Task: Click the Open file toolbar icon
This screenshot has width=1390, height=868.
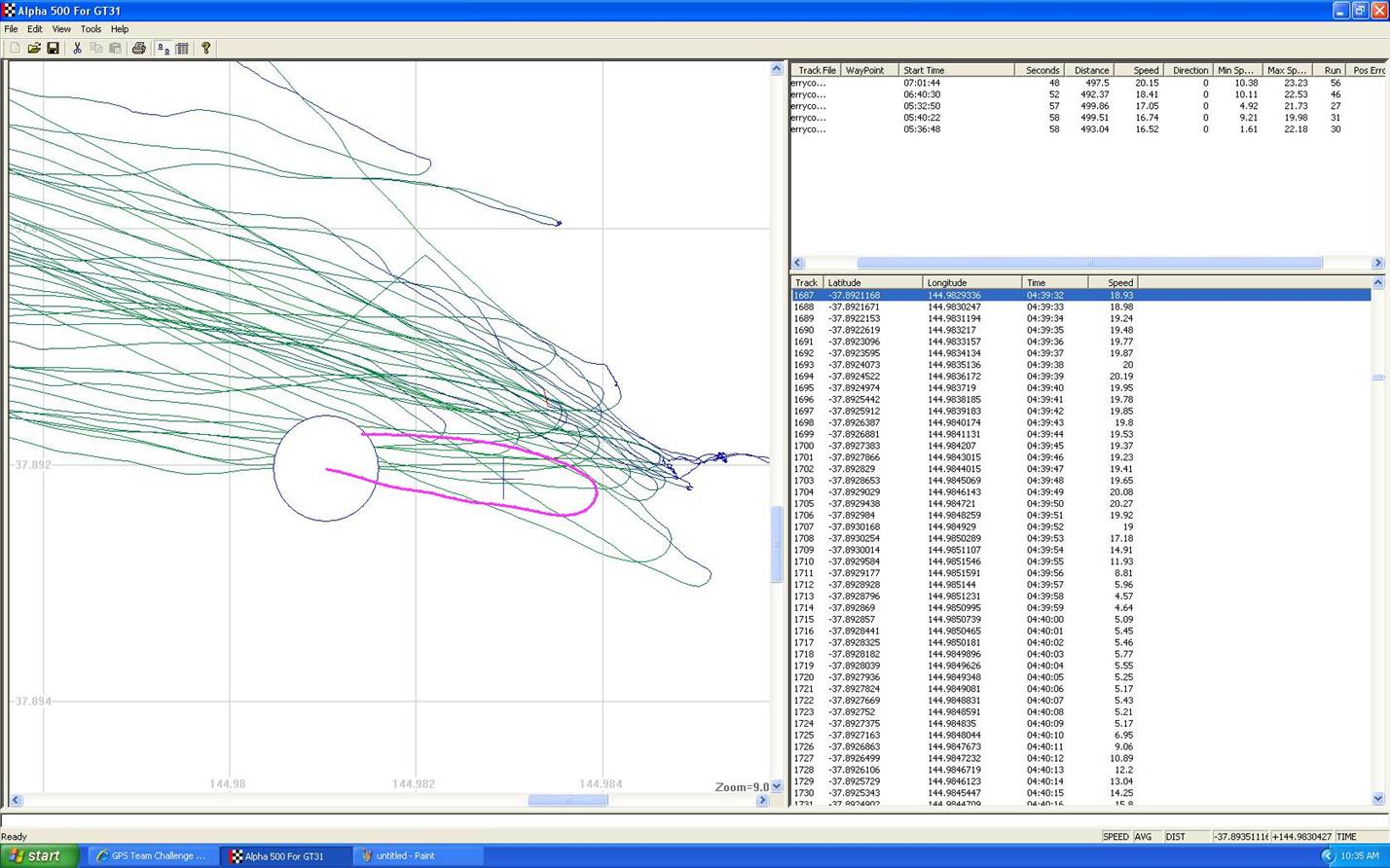Action: tap(34, 48)
